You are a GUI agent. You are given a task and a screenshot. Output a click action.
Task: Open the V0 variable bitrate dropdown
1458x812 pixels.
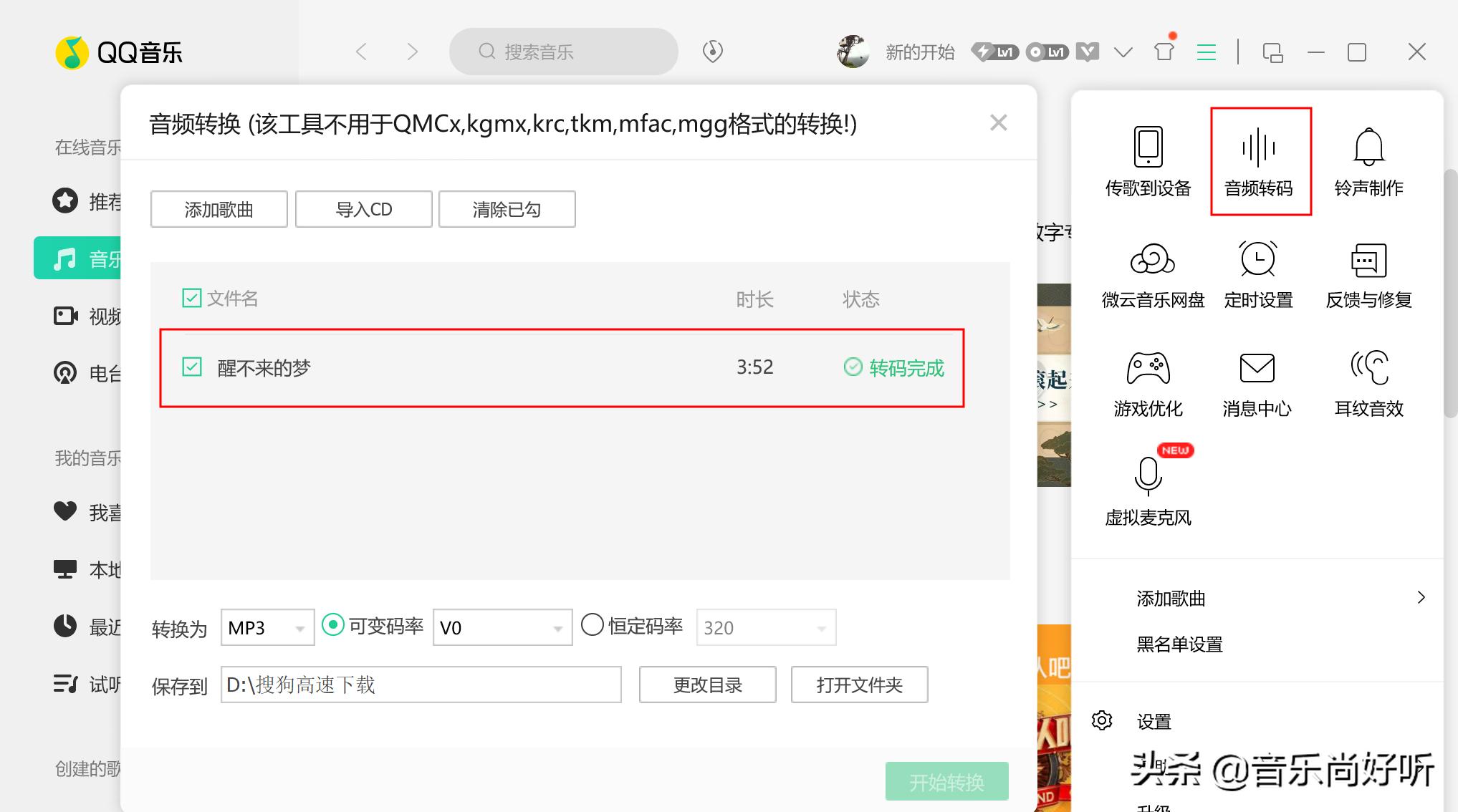(502, 627)
